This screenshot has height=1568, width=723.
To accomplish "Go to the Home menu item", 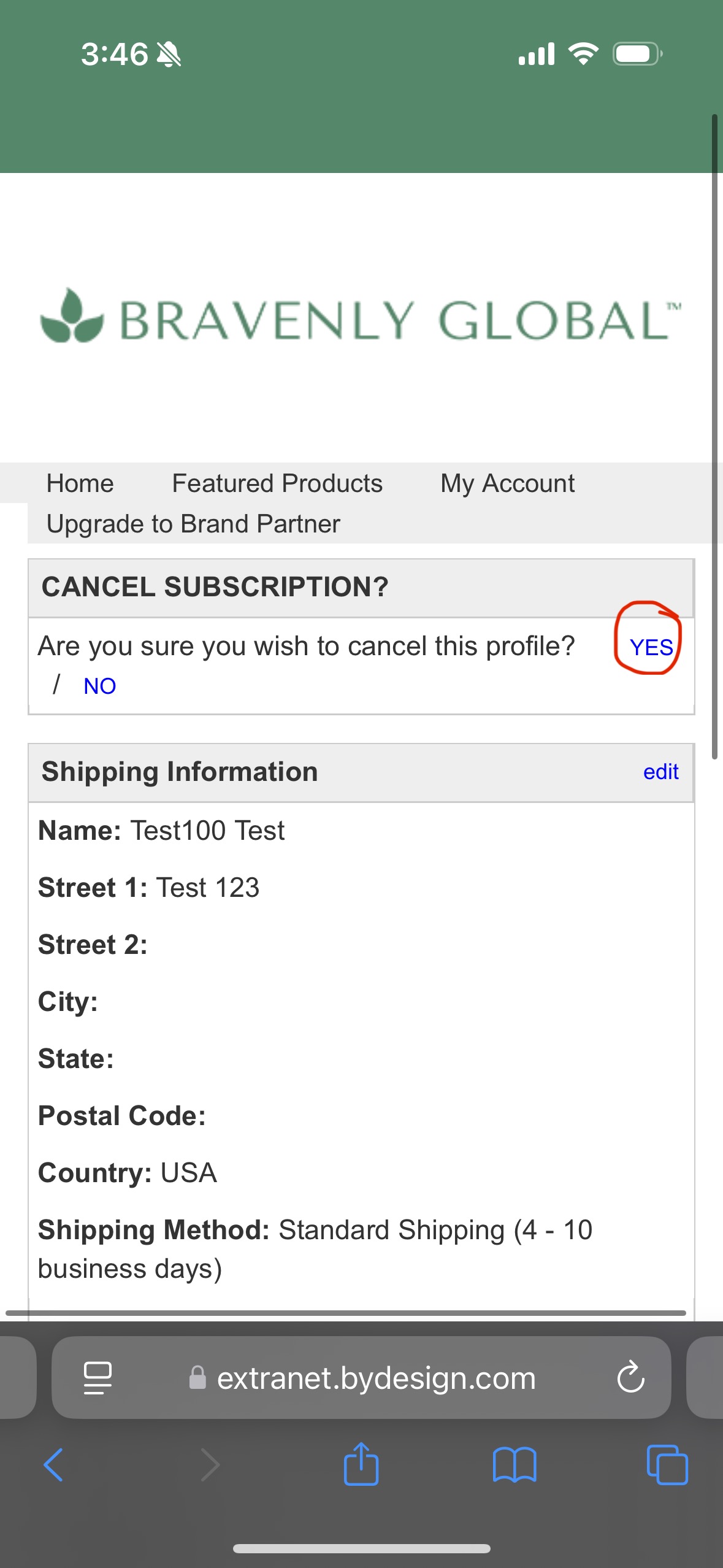I will (80, 483).
